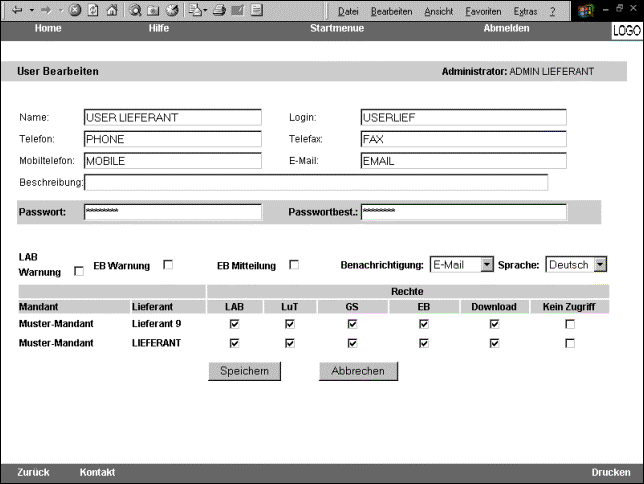Focus the Telefon input field
Viewport: 644px width, 484px height.
(172, 139)
